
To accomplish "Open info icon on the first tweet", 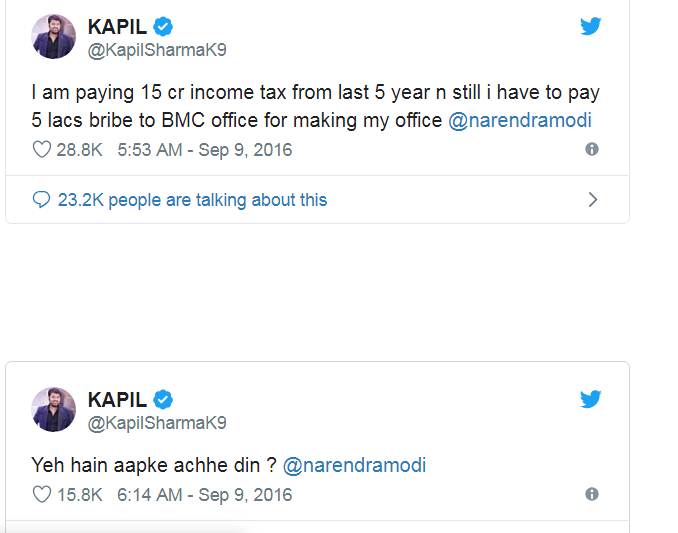I will (592, 150).
